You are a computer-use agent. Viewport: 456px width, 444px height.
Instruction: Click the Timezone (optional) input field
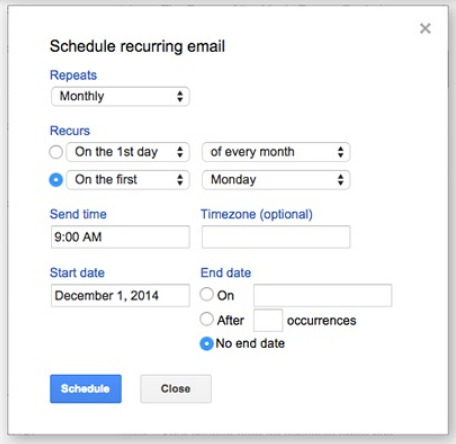[276, 237]
